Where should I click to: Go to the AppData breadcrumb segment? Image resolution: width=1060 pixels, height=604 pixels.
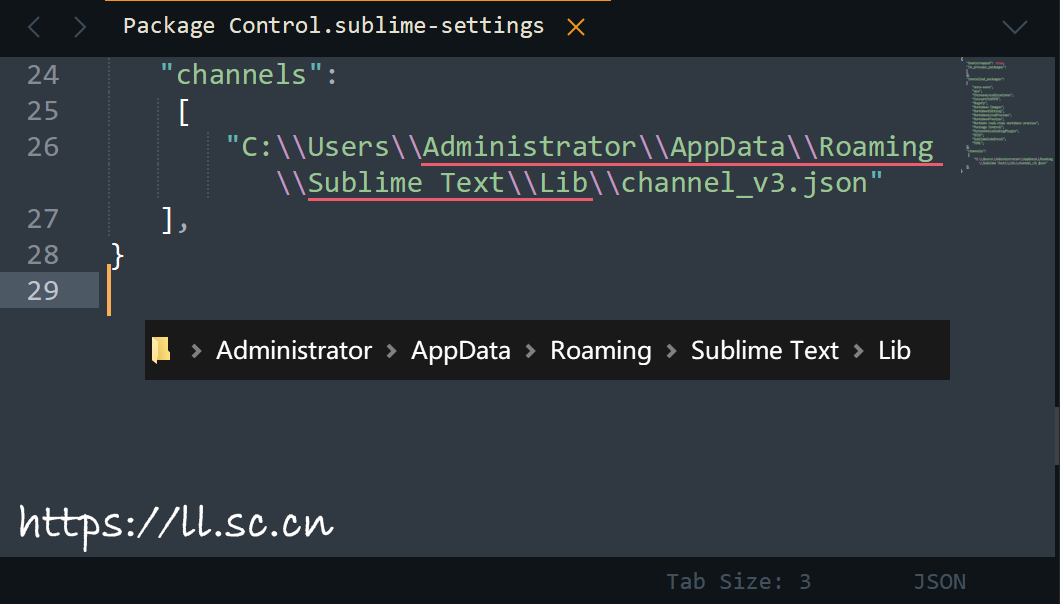pos(461,351)
